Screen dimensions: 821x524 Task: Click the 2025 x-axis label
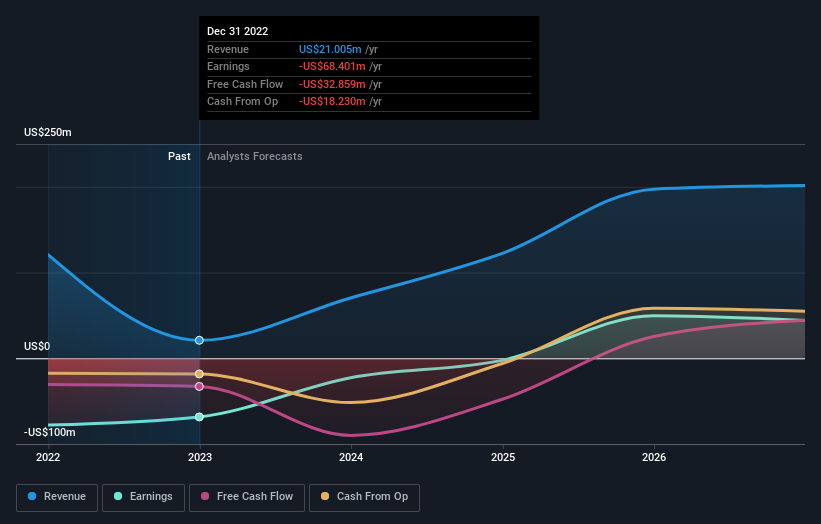click(x=503, y=457)
